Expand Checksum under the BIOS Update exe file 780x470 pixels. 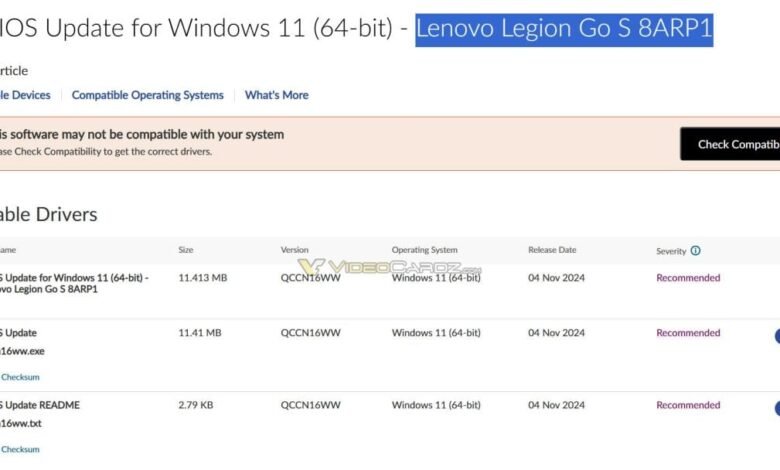coord(20,377)
